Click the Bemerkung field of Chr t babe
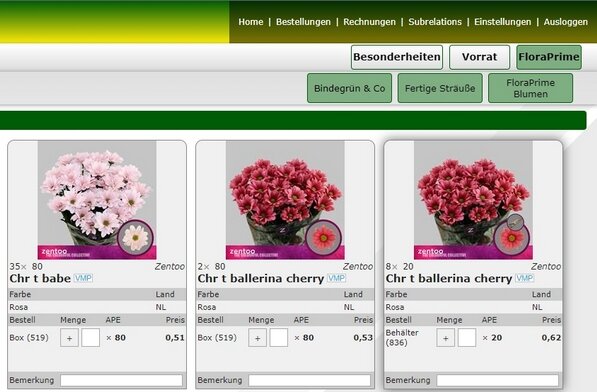Viewport: 597px width, 392px height. [x=121, y=380]
